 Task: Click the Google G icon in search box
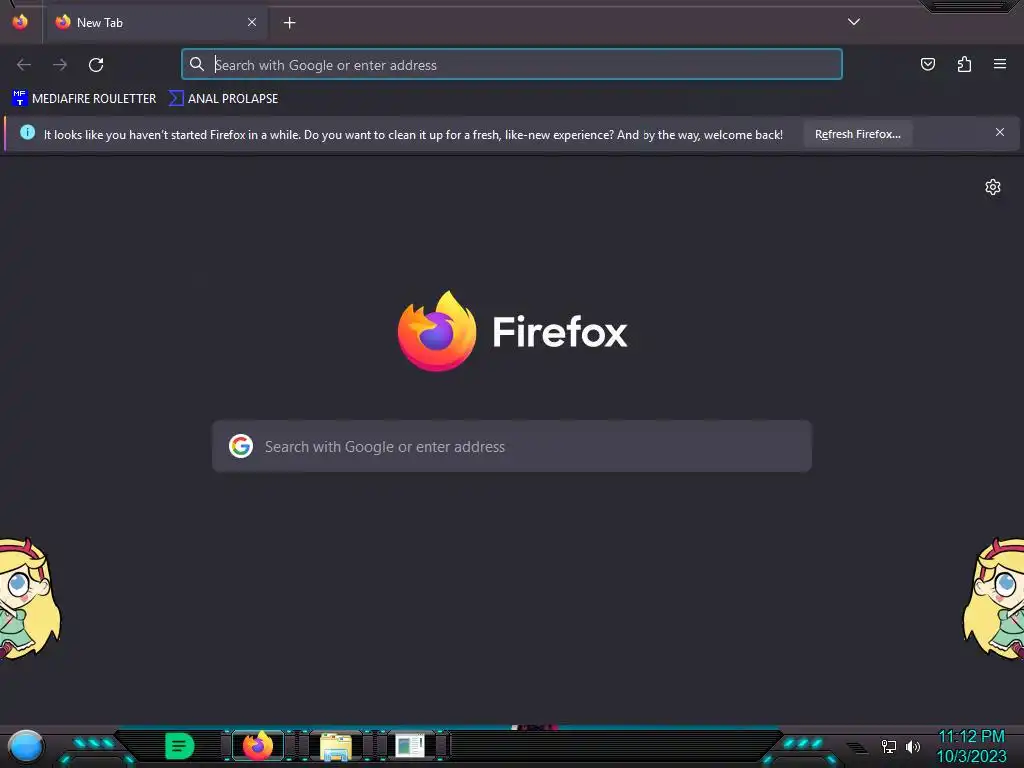pos(241,446)
